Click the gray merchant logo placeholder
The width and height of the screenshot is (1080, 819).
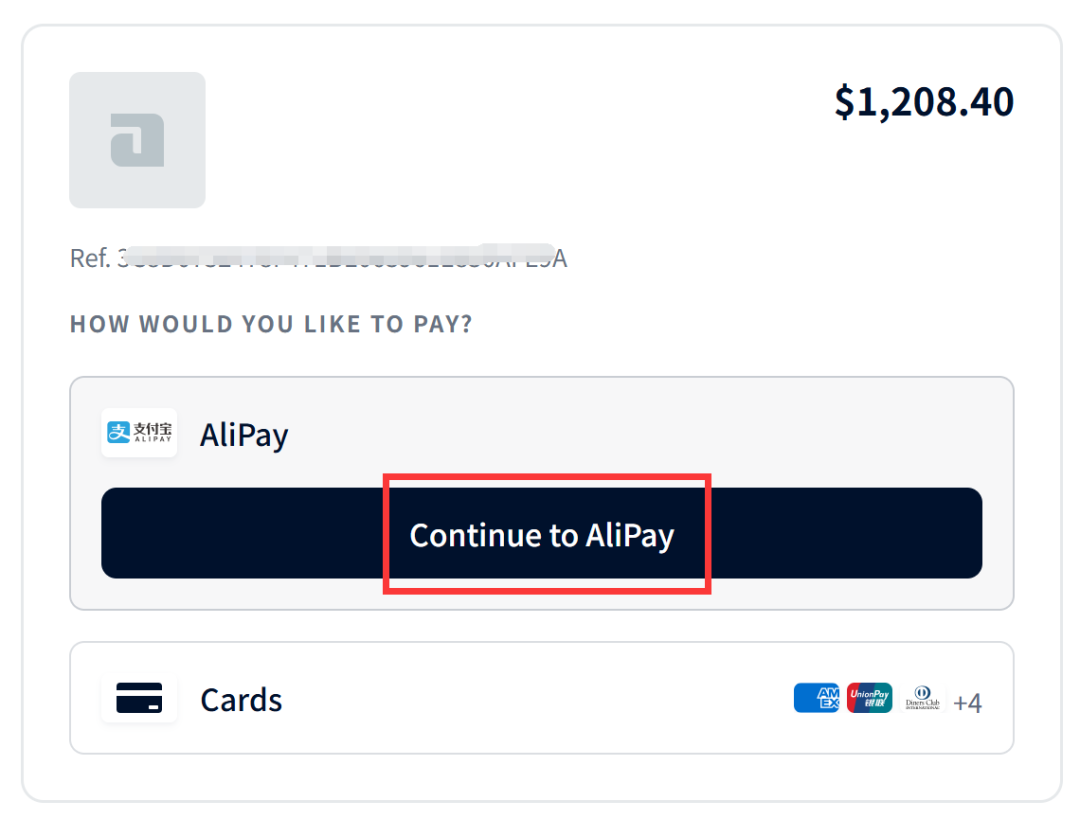(x=137, y=140)
